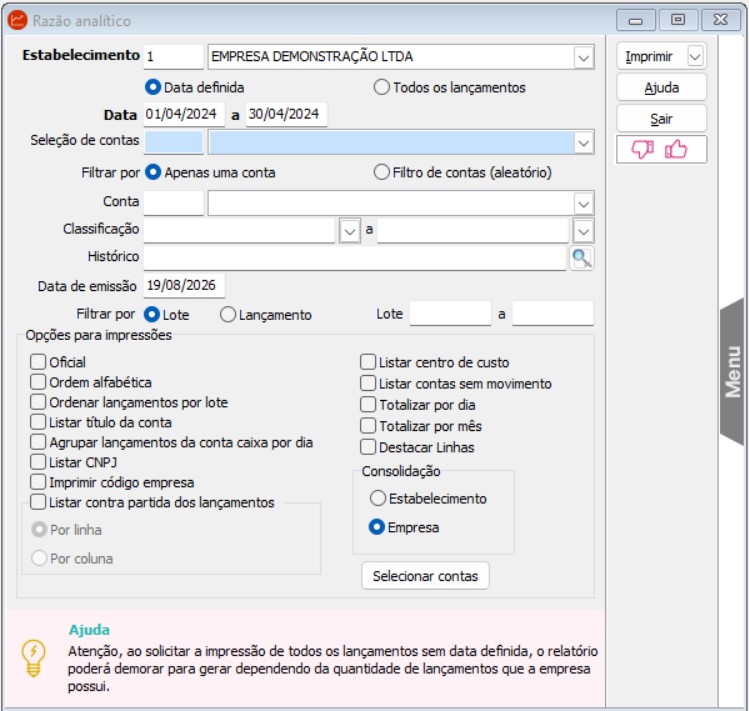Click the first Classificação input field
This screenshot has width=749, height=711.
tap(240, 231)
